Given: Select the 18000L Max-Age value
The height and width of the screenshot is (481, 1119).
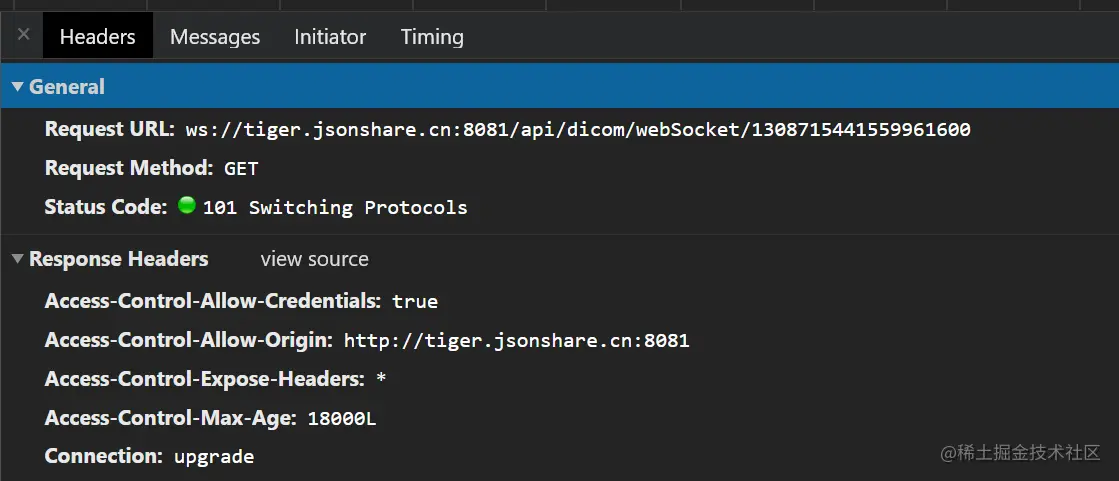Looking at the screenshot, I should coord(342,418).
